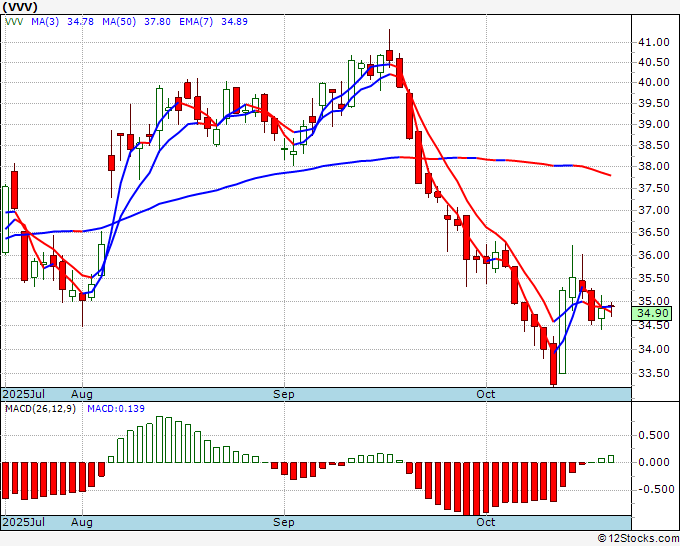Click the 2025Jul label on MACD axis

pos(23,522)
